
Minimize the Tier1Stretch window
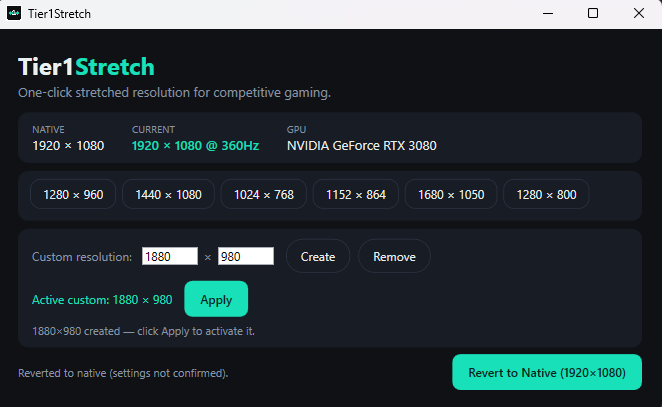click(x=548, y=14)
